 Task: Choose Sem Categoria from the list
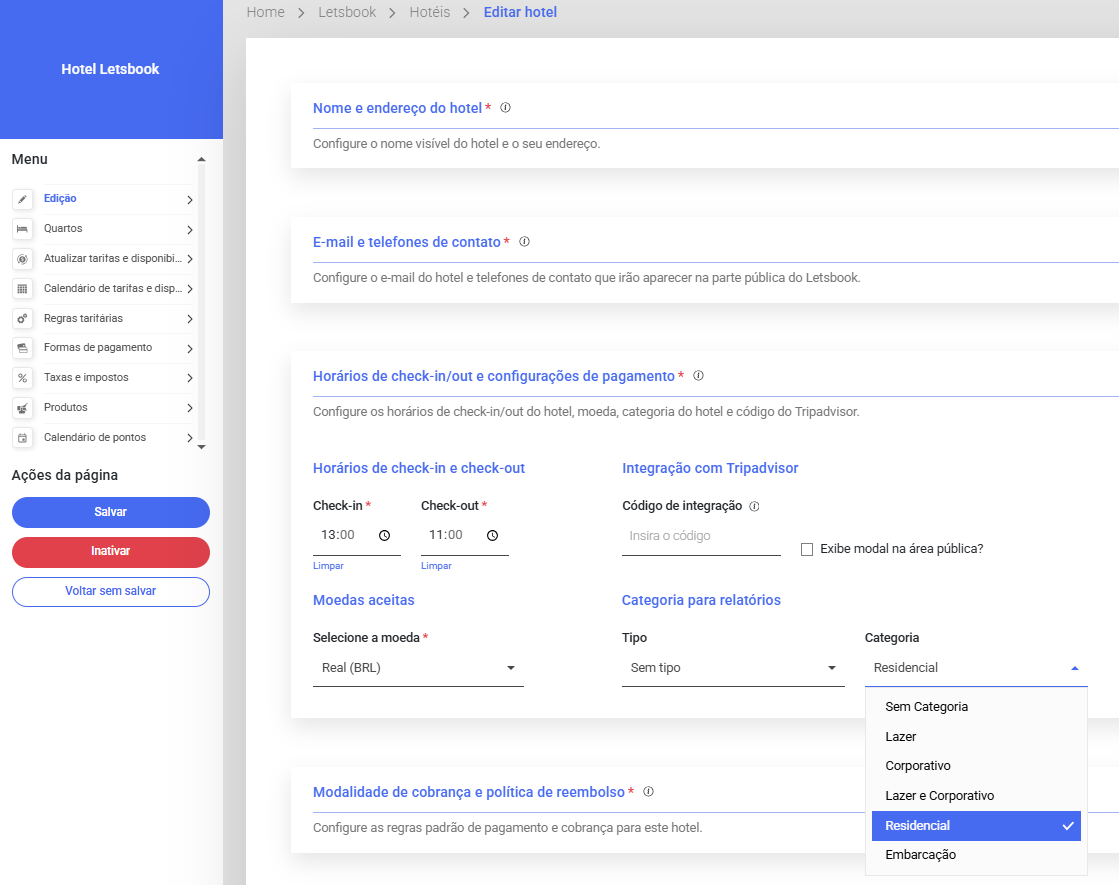tap(976, 707)
